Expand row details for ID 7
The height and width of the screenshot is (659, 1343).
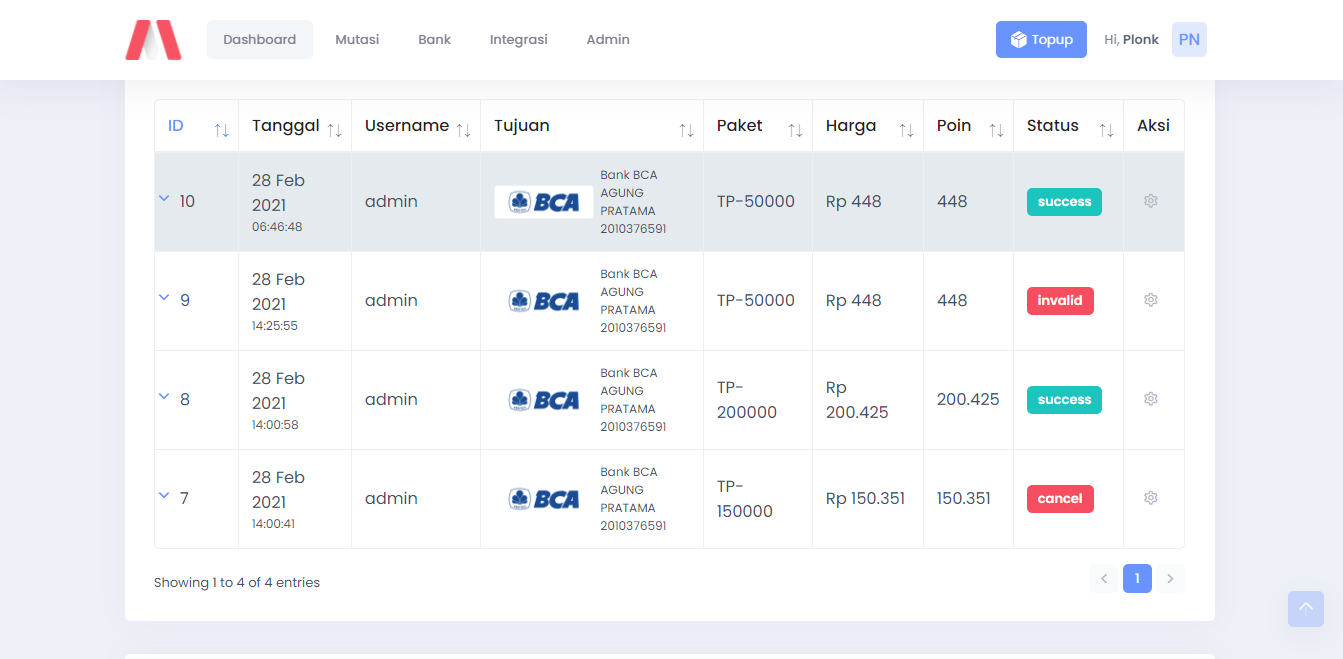(x=165, y=496)
